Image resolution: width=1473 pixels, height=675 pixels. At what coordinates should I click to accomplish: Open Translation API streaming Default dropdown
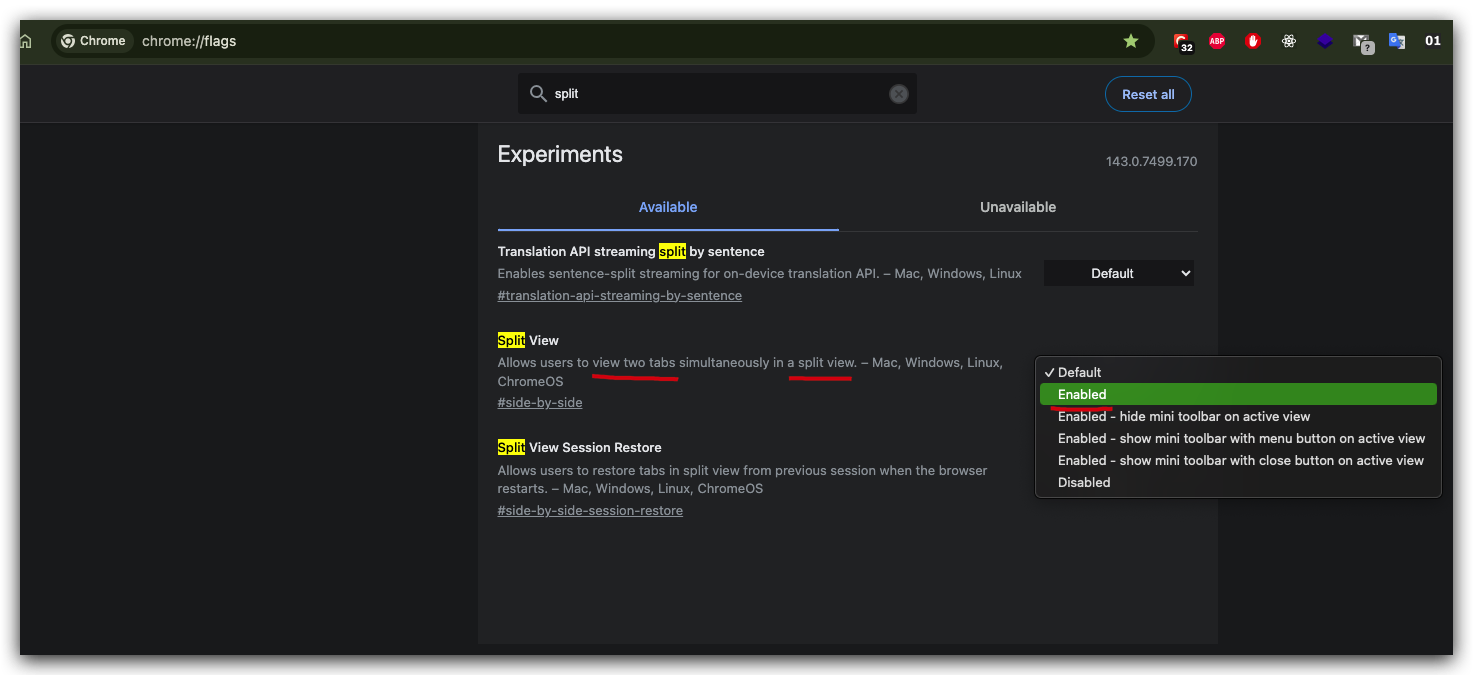click(1119, 273)
